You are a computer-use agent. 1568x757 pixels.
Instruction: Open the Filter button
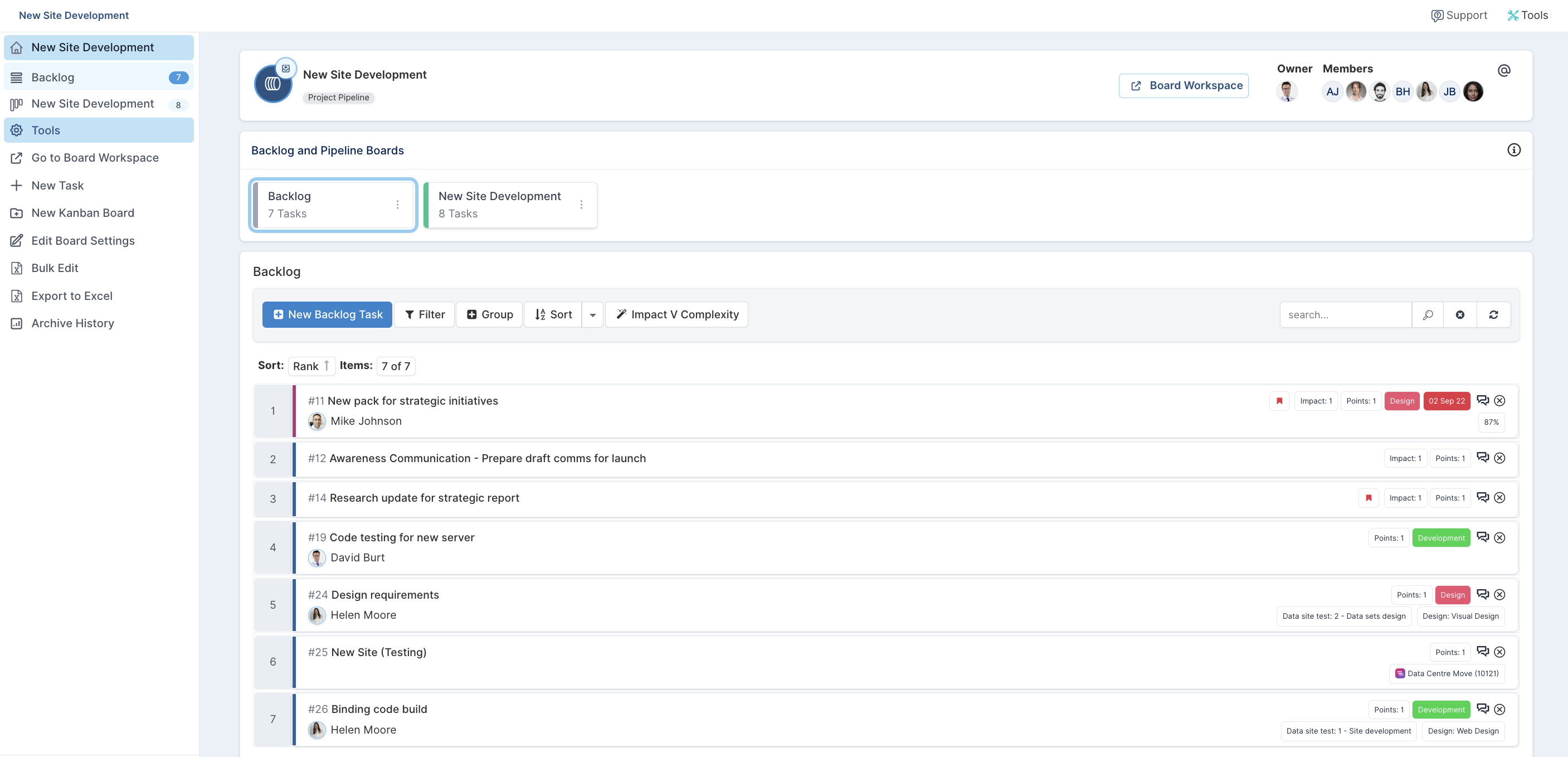424,315
